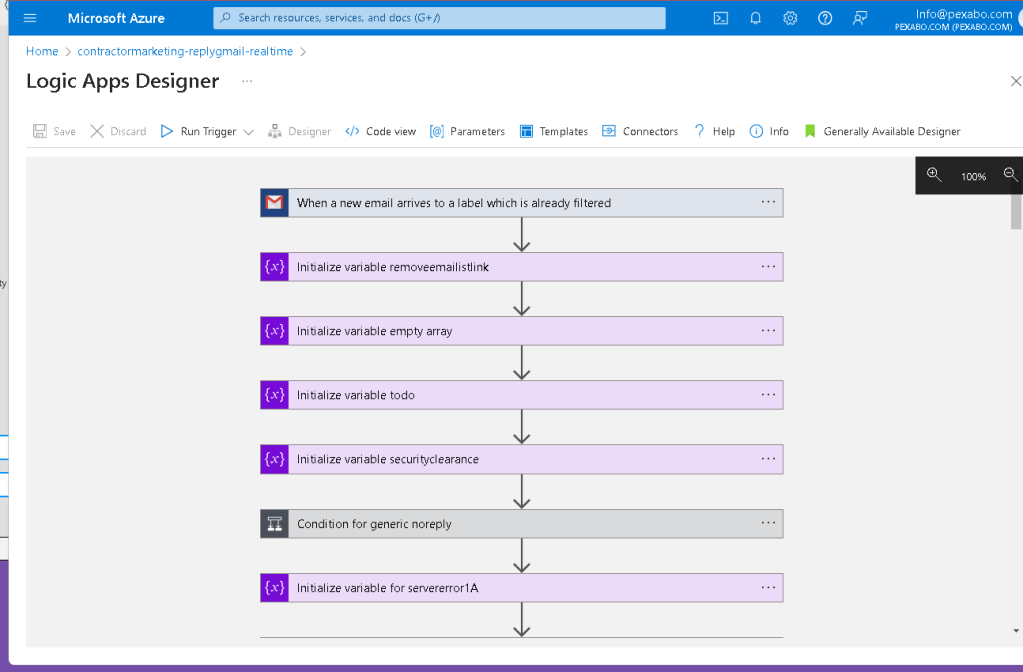Open the Parameters toolbar item
Screen dimensions: 1023x672
pos(467,131)
